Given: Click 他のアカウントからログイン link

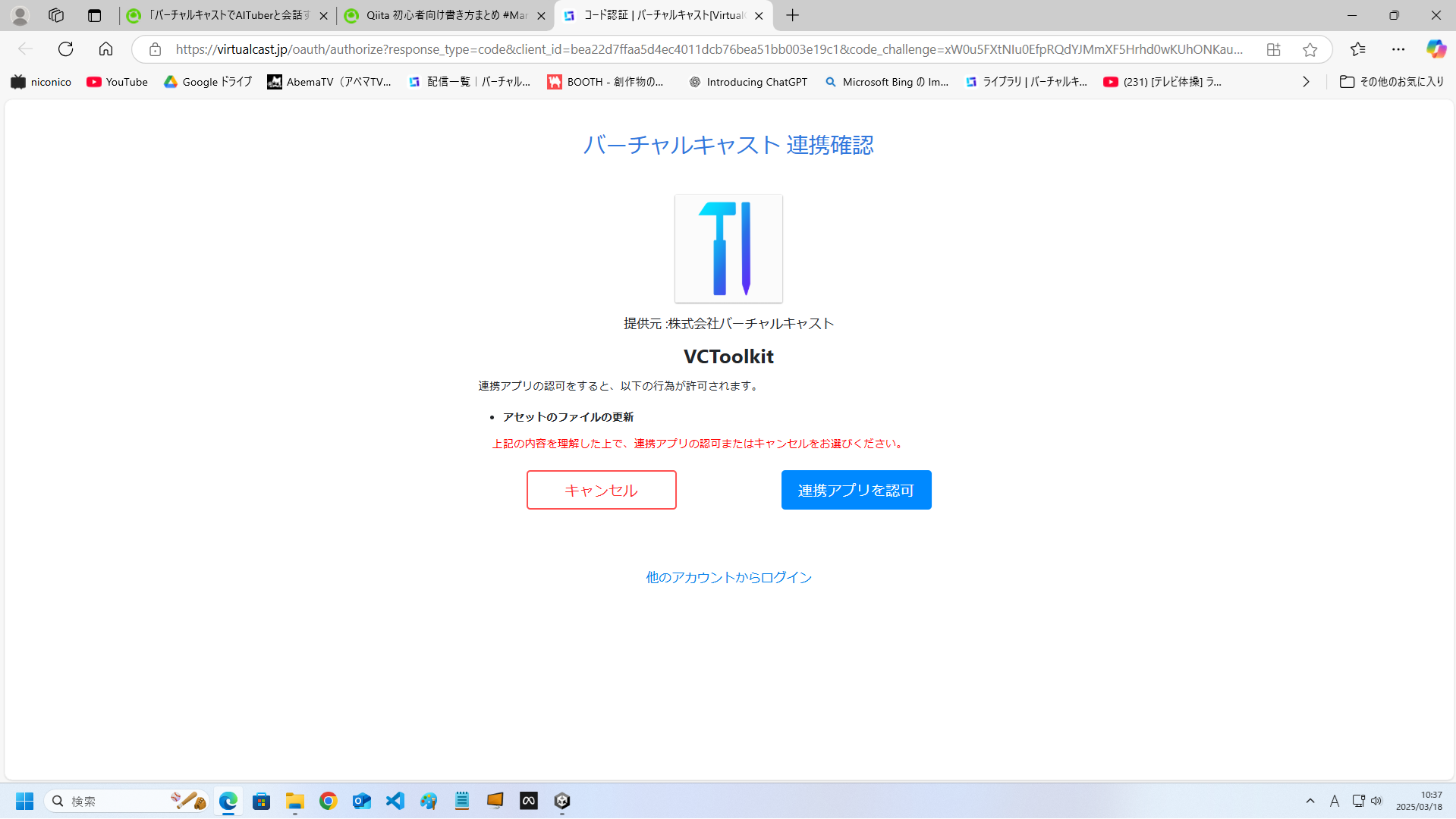Looking at the screenshot, I should click(x=729, y=577).
